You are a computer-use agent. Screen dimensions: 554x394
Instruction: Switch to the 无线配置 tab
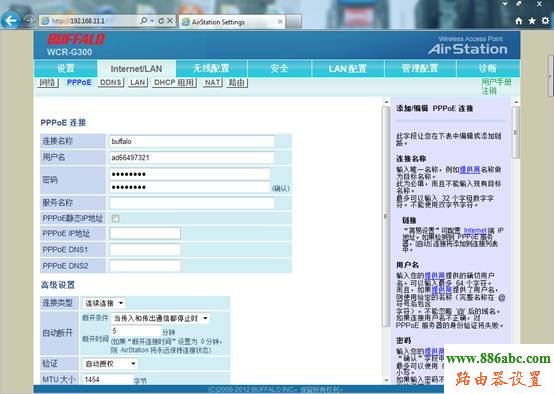point(211,68)
